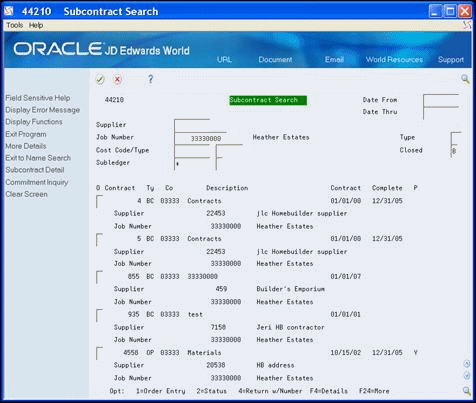
Task: Click contract date 10/15/02
Action: (346, 353)
